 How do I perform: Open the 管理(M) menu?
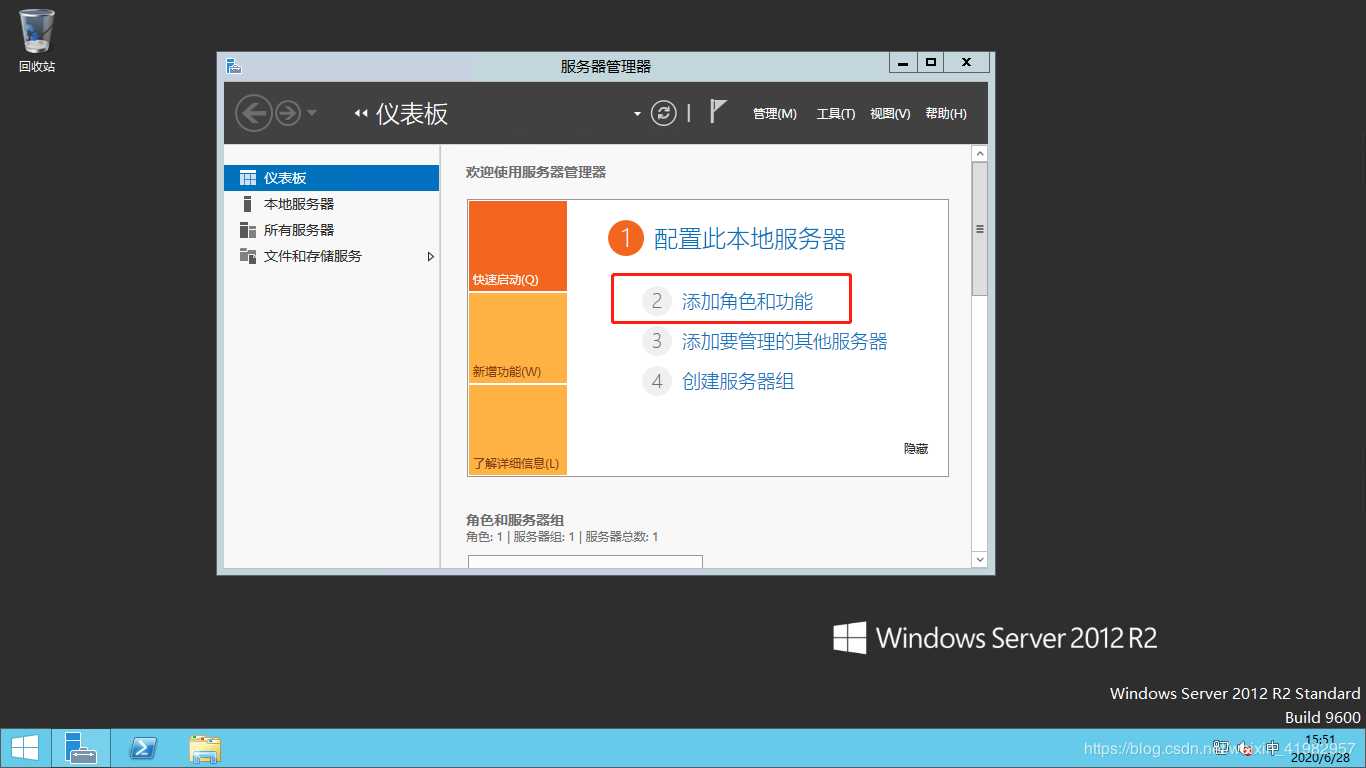pyautogui.click(x=775, y=114)
